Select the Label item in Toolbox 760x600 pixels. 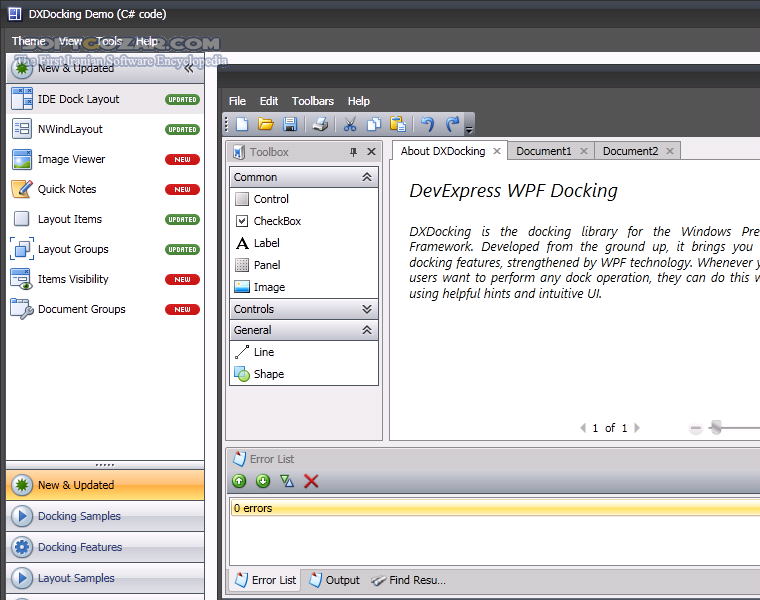(x=304, y=243)
